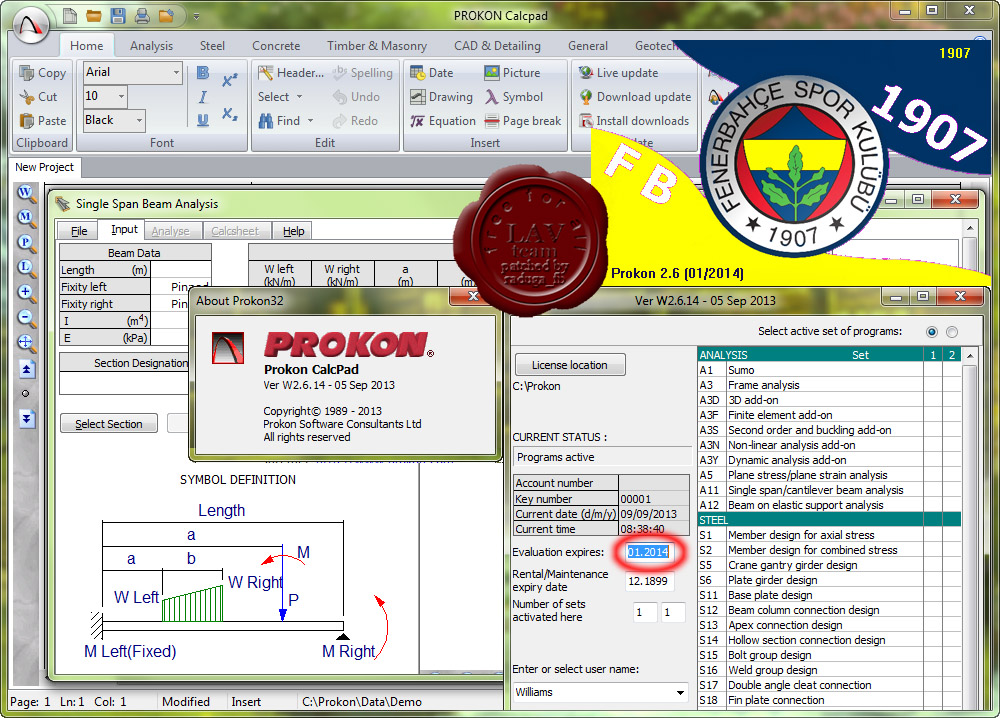The image size is (1000, 718).
Task: Toggle Subscript formatting
Action: pos(230,114)
